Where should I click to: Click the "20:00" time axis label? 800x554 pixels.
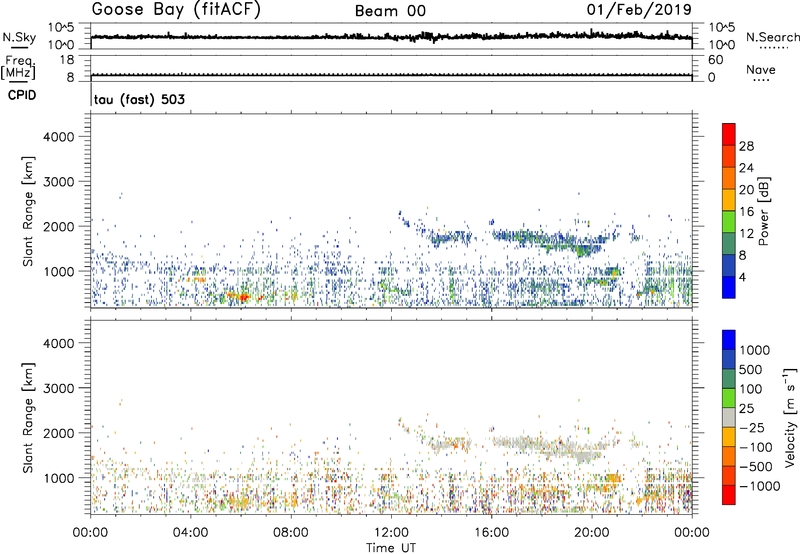pyautogui.click(x=592, y=532)
